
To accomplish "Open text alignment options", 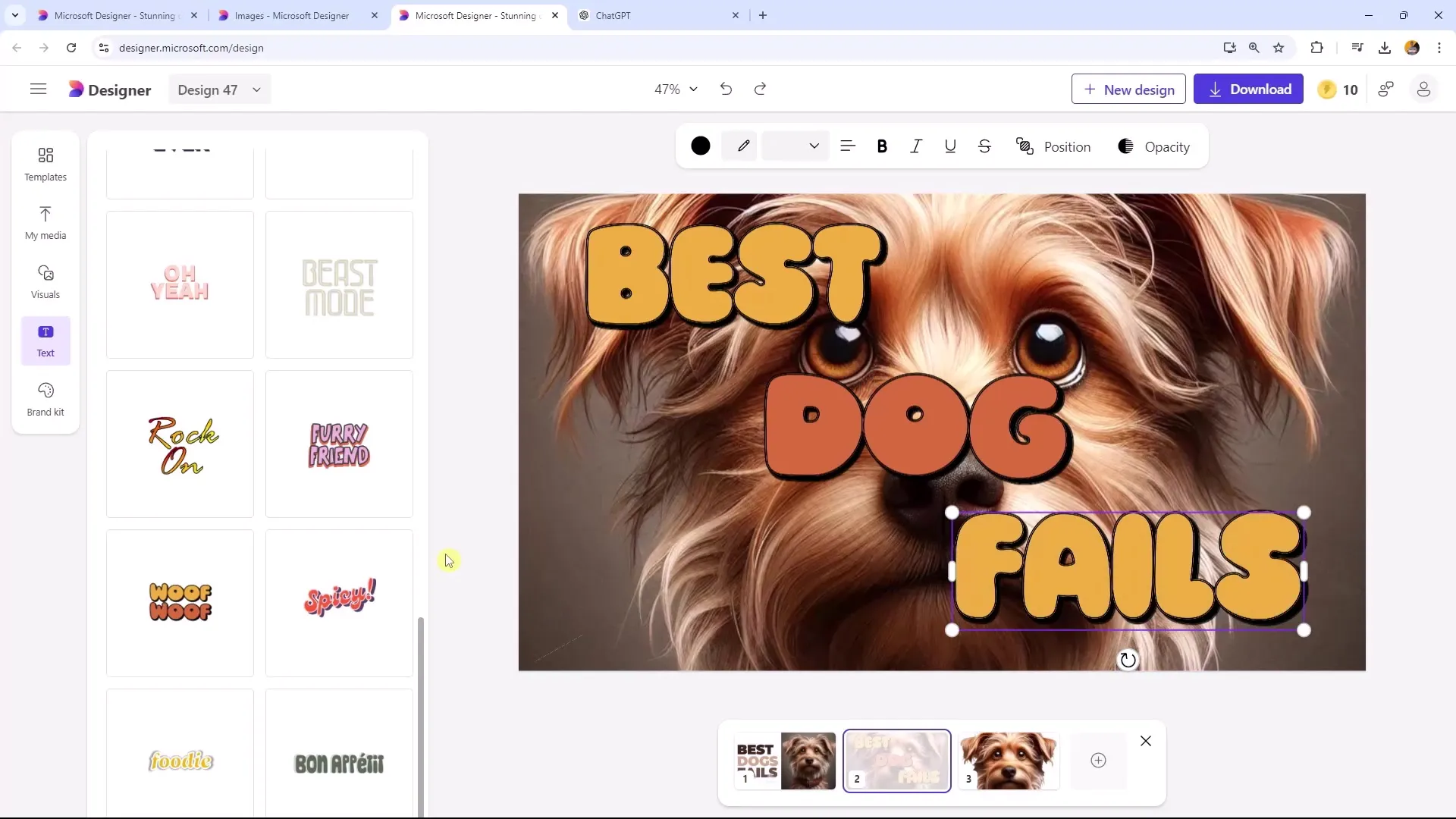I will click(848, 146).
